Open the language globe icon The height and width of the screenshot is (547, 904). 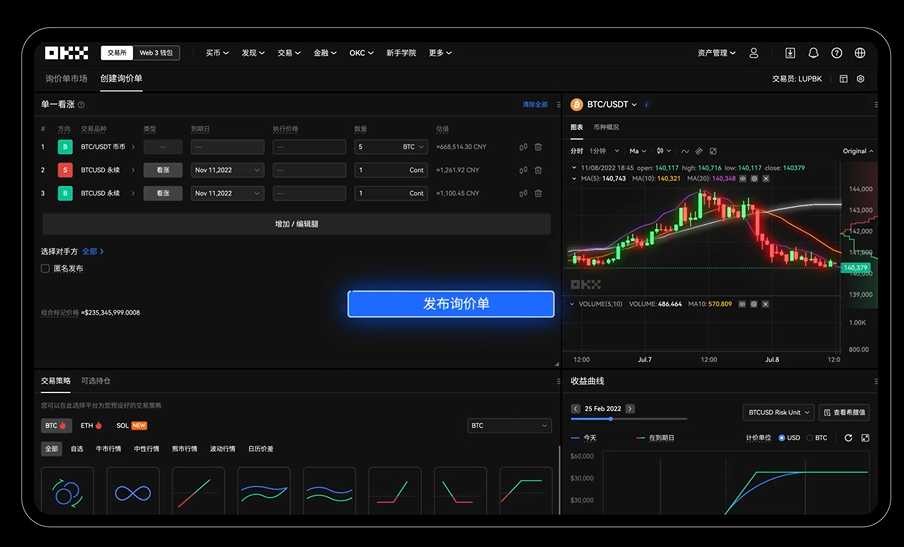[x=860, y=53]
